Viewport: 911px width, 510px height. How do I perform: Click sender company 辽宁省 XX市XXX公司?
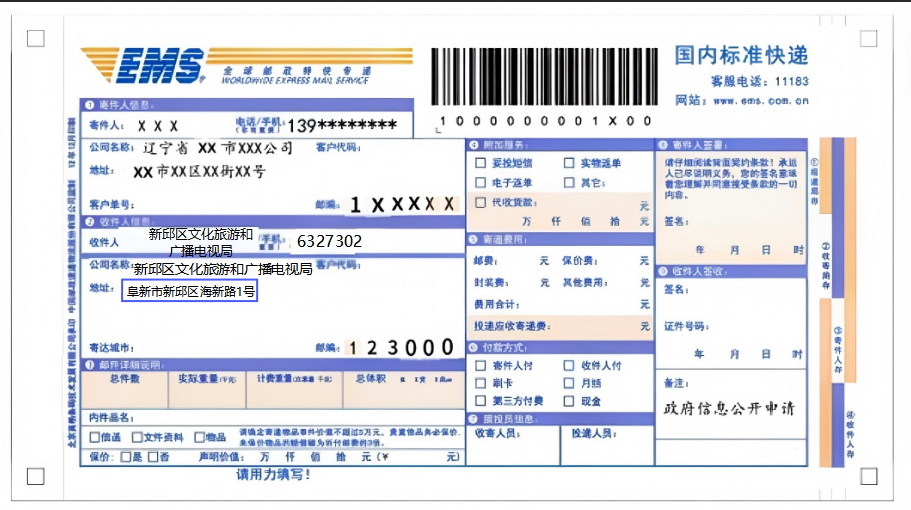click(x=218, y=149)
